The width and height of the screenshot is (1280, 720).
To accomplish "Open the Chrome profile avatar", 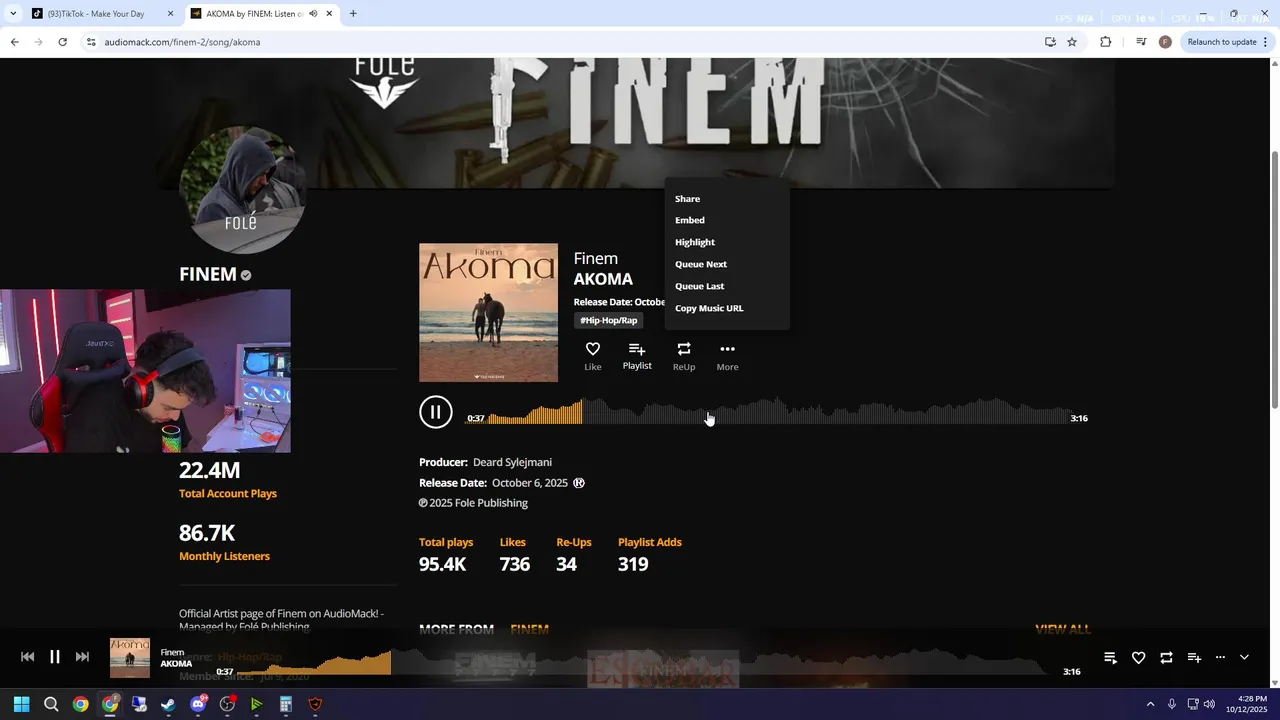I will point(1165,42).
